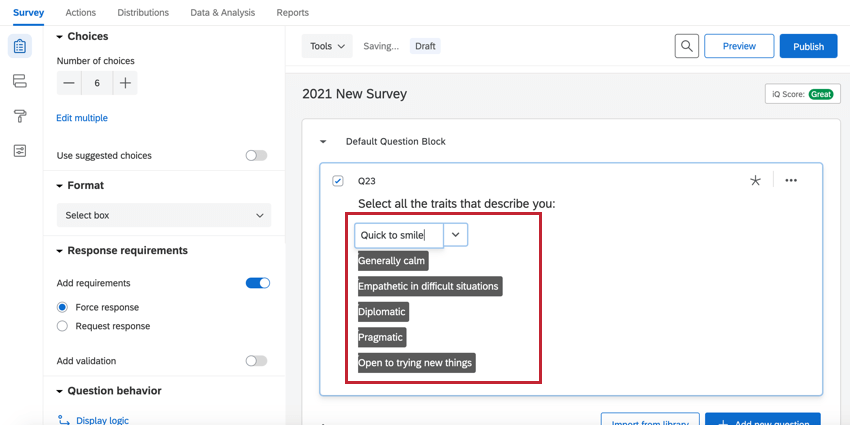Increase the number of choices

click(x=125, y=84)
